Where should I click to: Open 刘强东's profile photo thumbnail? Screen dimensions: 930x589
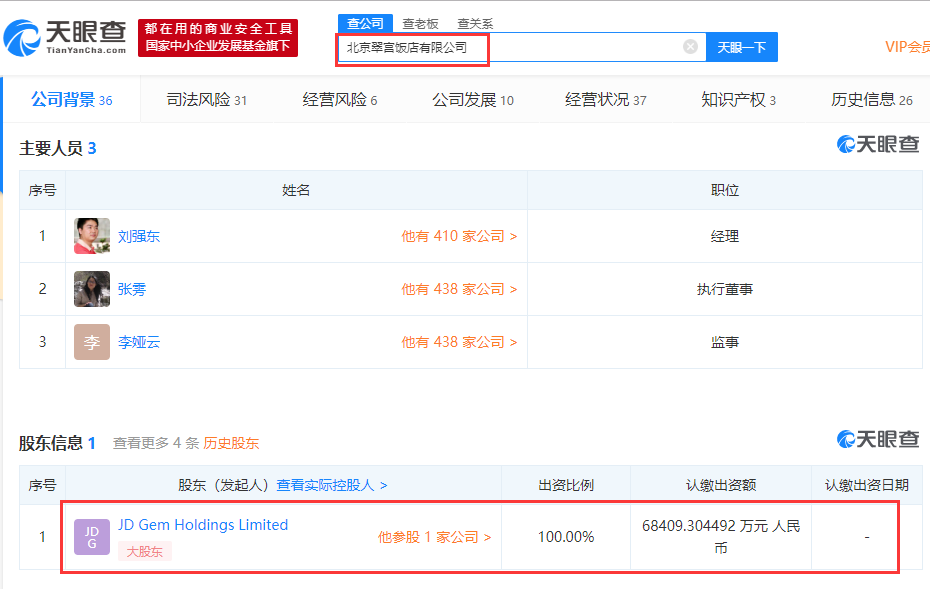(92, 236)
